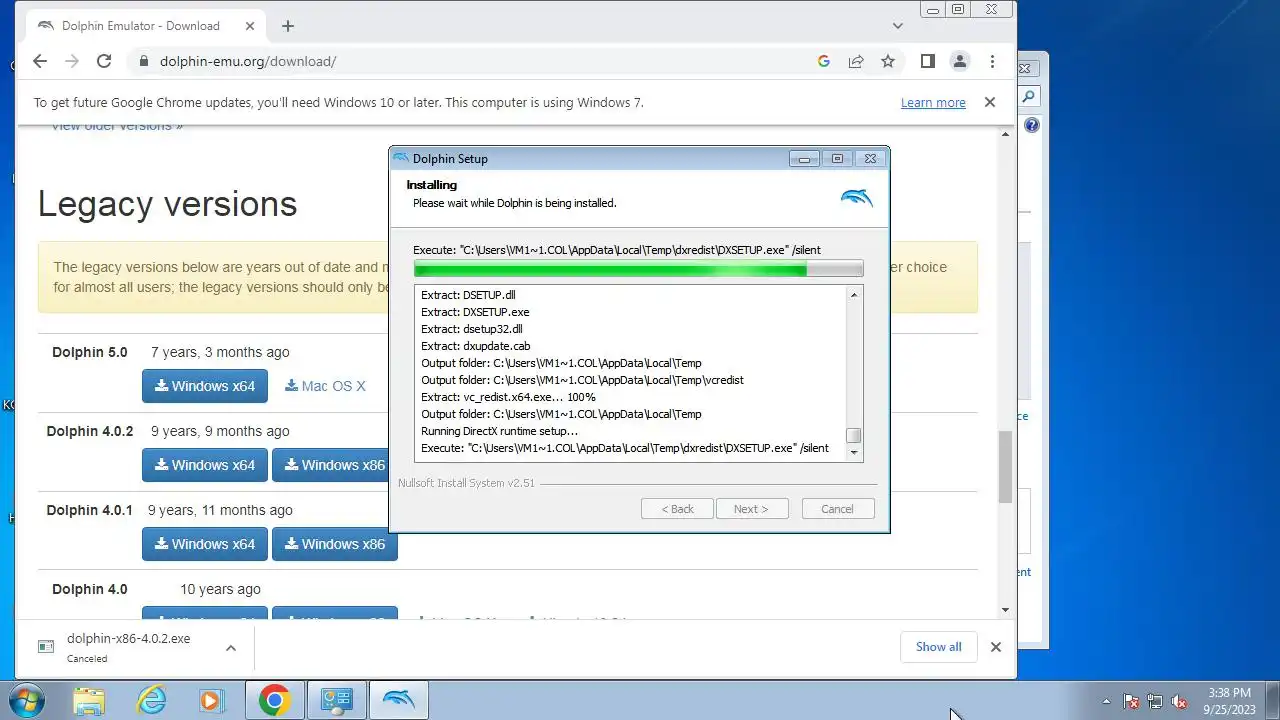Screen dimensions: 1280x720
Task: Download Dolphin 5.0 Windows x64
Action: tap(205, 386)
